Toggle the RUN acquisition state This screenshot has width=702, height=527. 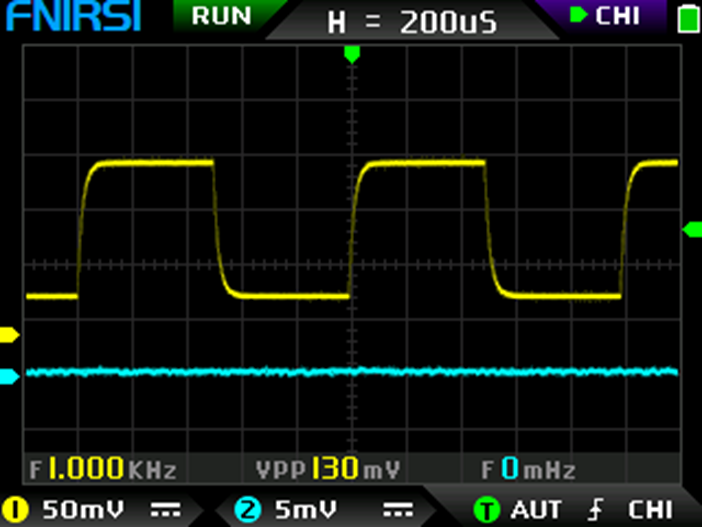pyautogui.click(x=221, y=16)
